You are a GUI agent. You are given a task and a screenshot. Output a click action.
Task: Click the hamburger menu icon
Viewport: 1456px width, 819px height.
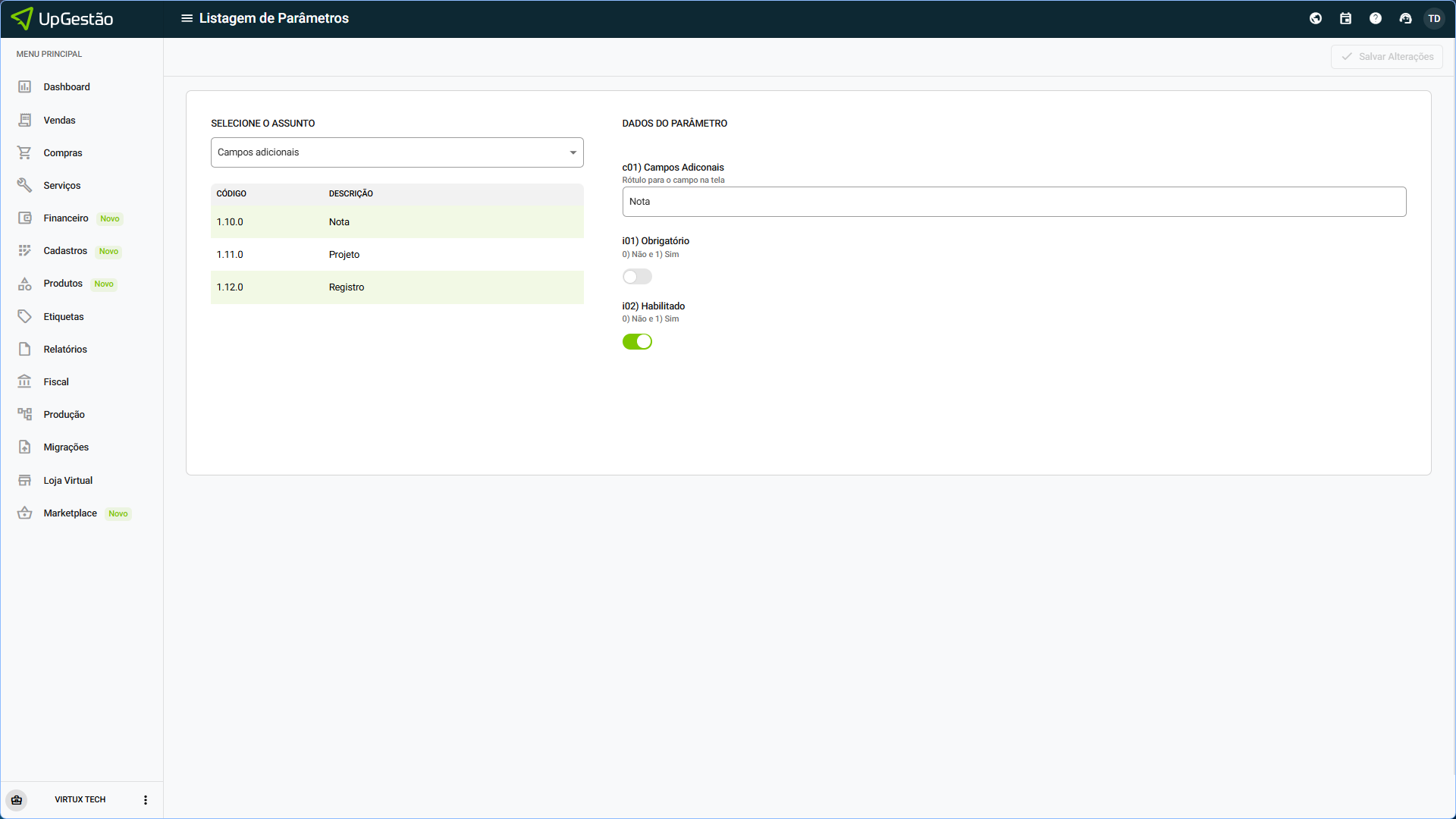[187, 18]
